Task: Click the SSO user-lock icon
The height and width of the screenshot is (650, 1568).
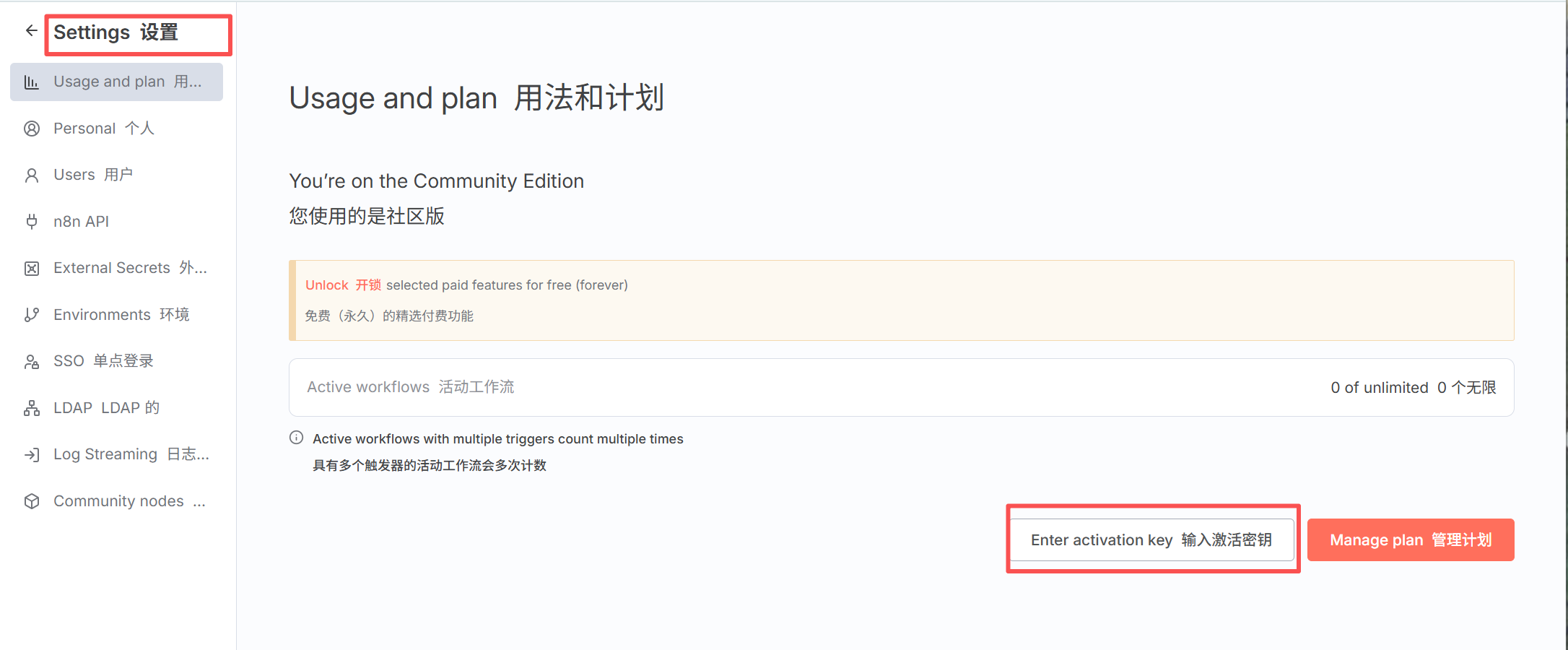Action: click(x=31, y=362)
